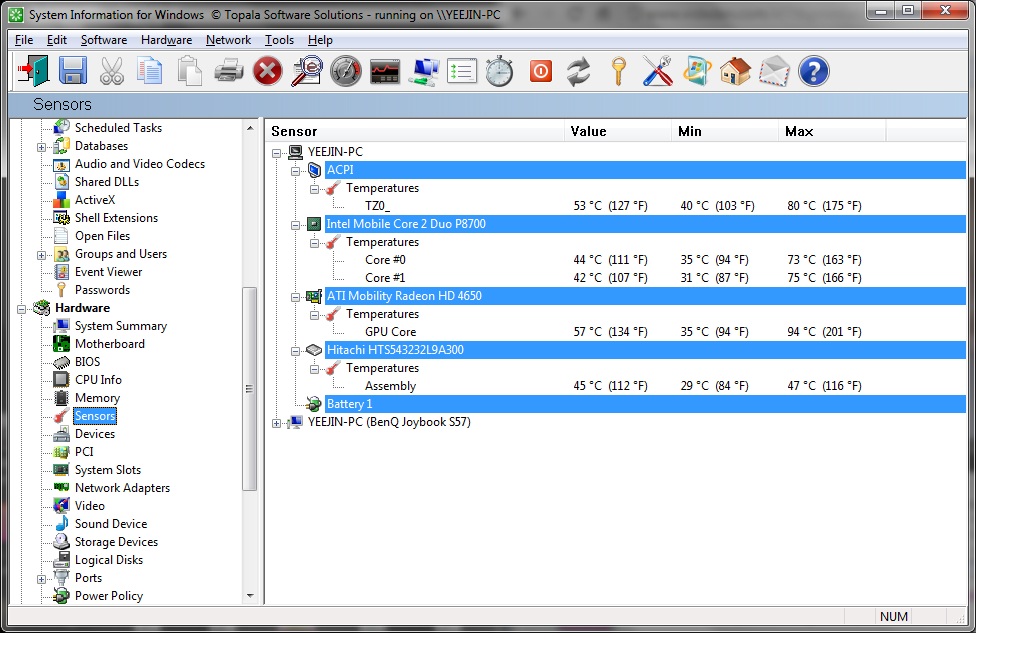Select CPU Info in the tree
Screen dimensions: 1010x652
98,380
